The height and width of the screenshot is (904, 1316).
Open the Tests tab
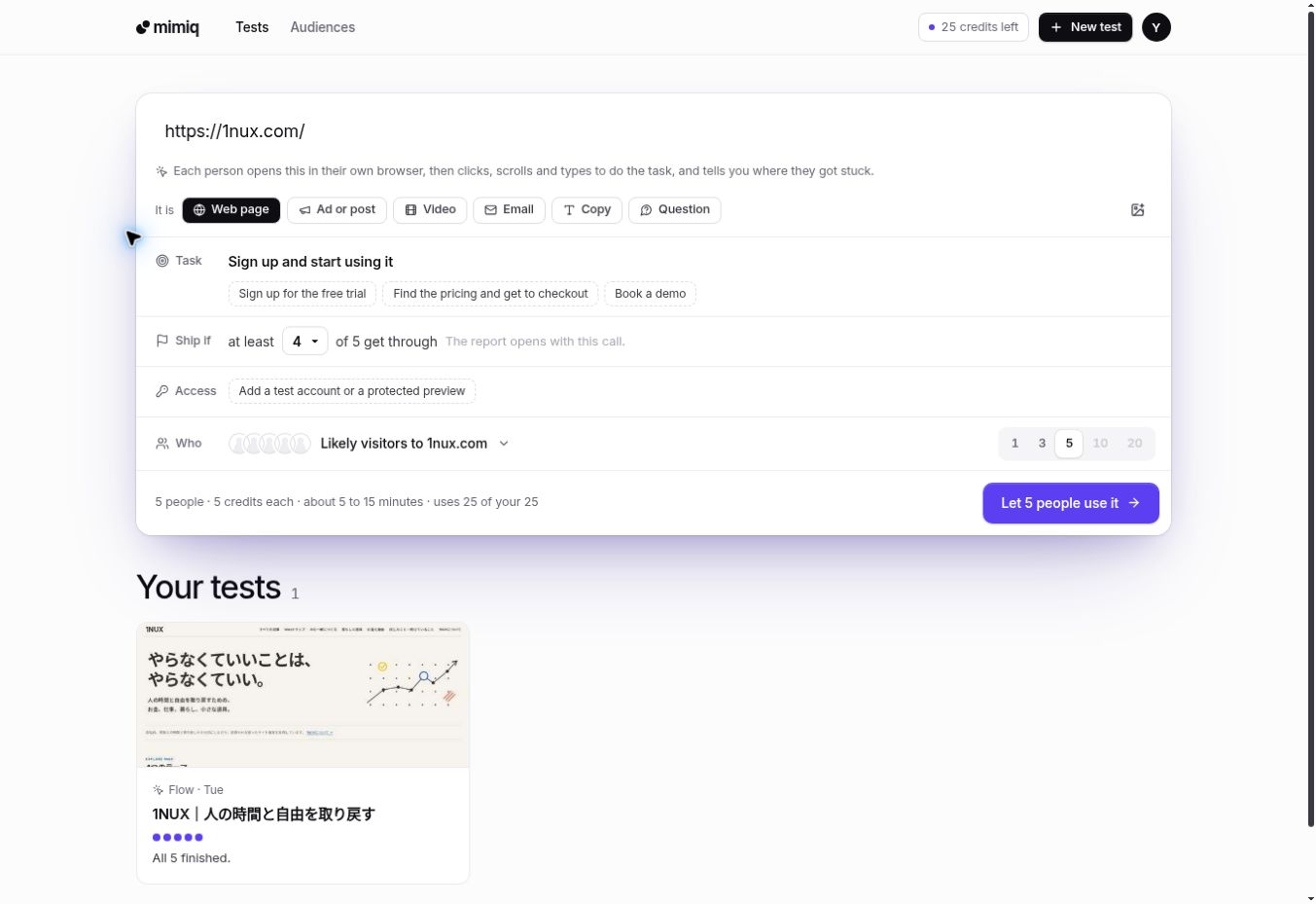(252, 27)
